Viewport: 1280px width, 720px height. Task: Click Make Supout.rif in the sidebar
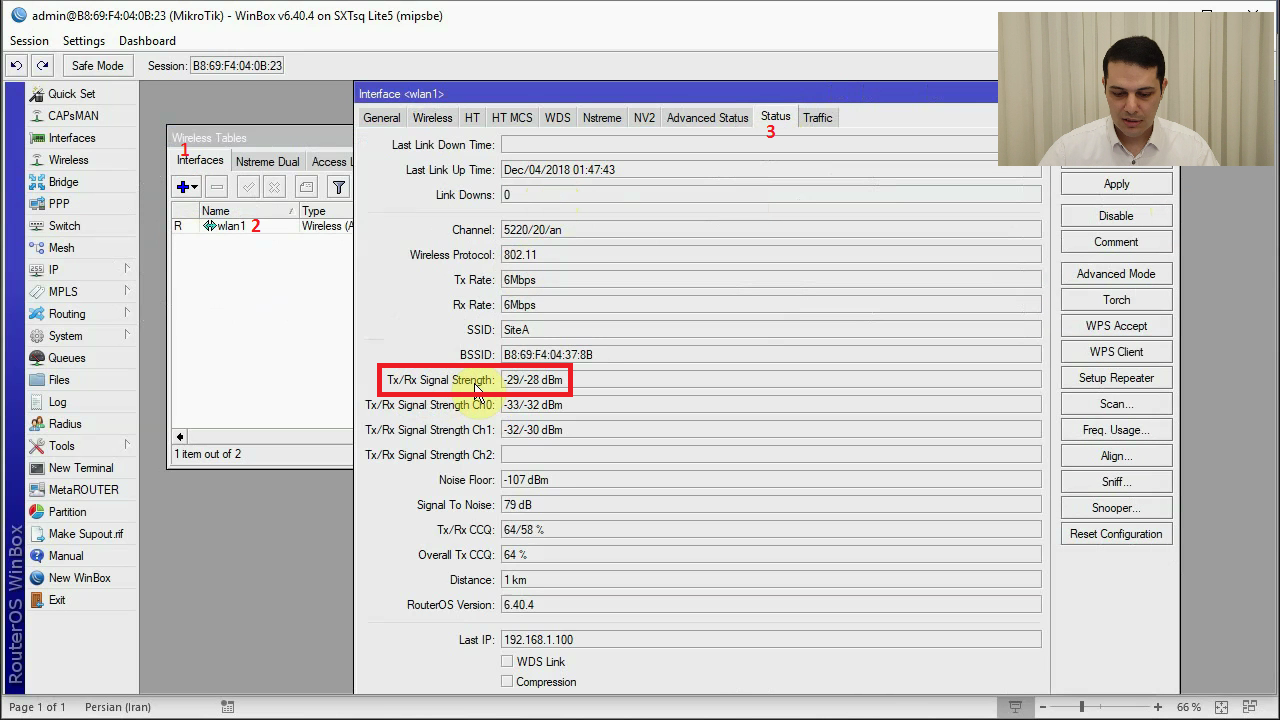[x=86, y=534]
